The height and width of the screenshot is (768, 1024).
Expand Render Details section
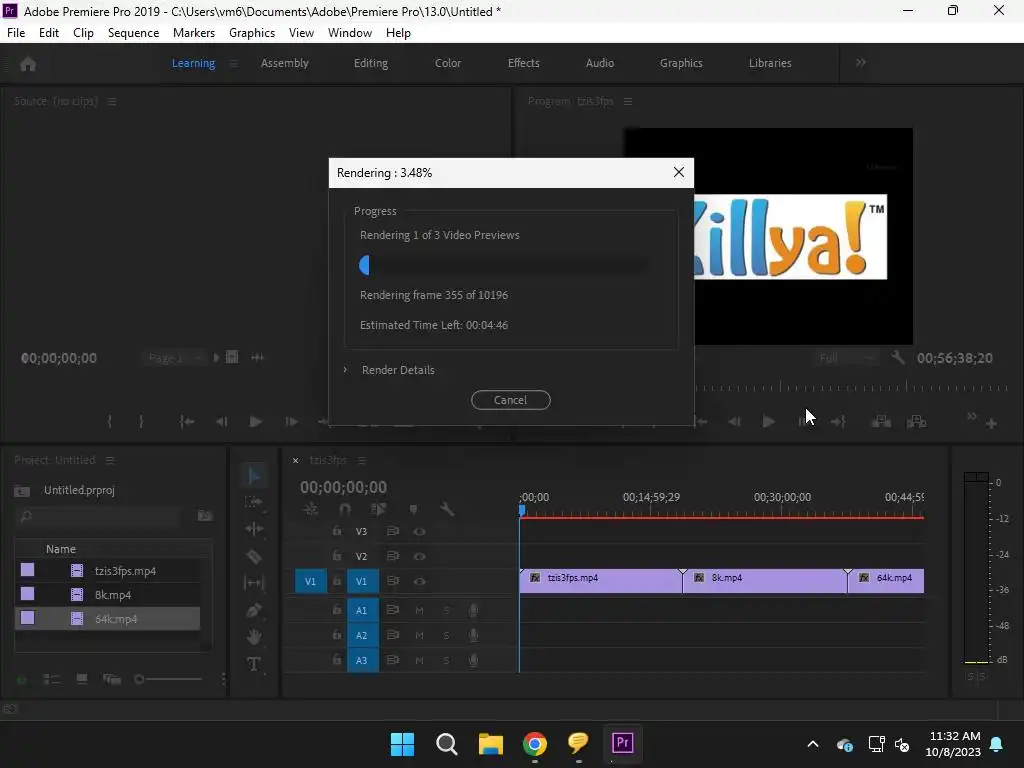click(x=345, y=370)
